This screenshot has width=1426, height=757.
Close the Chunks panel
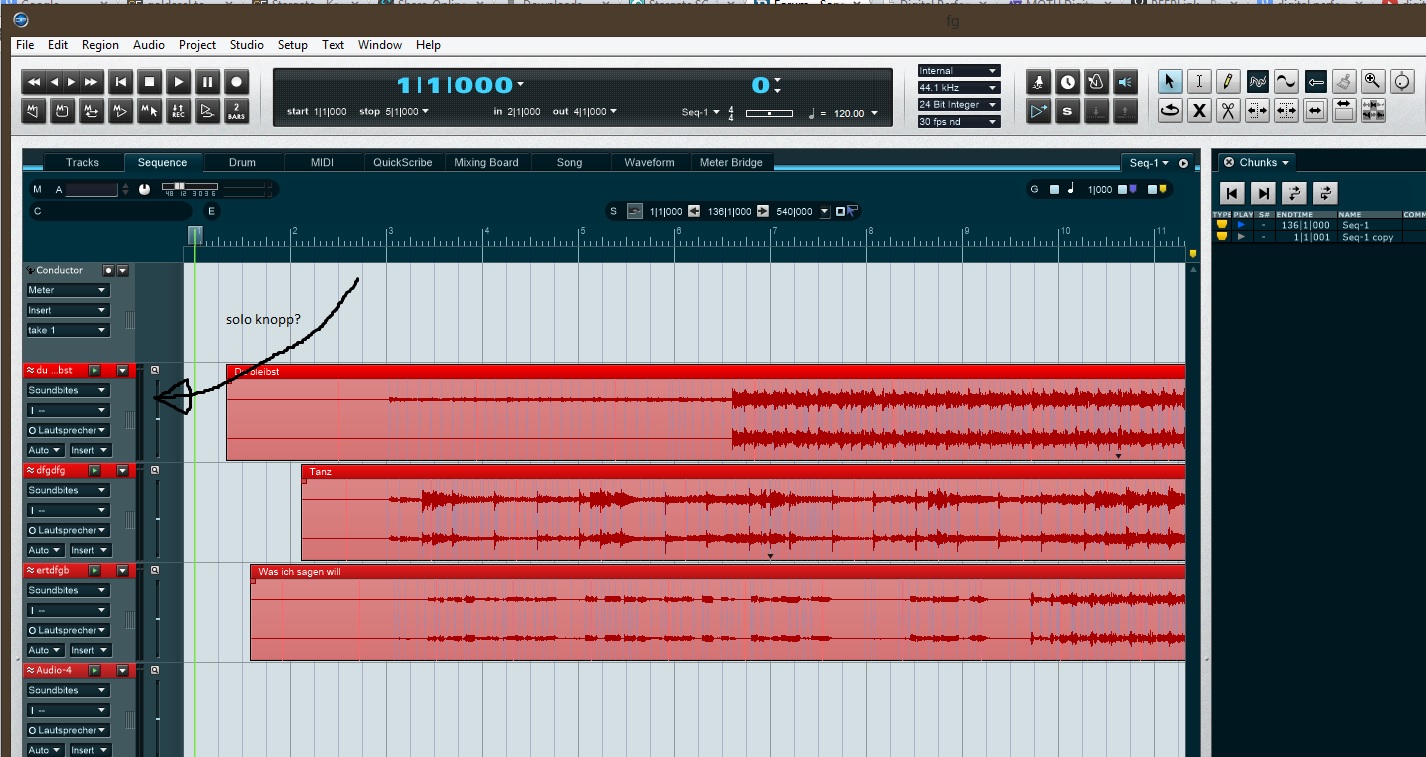point(1229,162)
